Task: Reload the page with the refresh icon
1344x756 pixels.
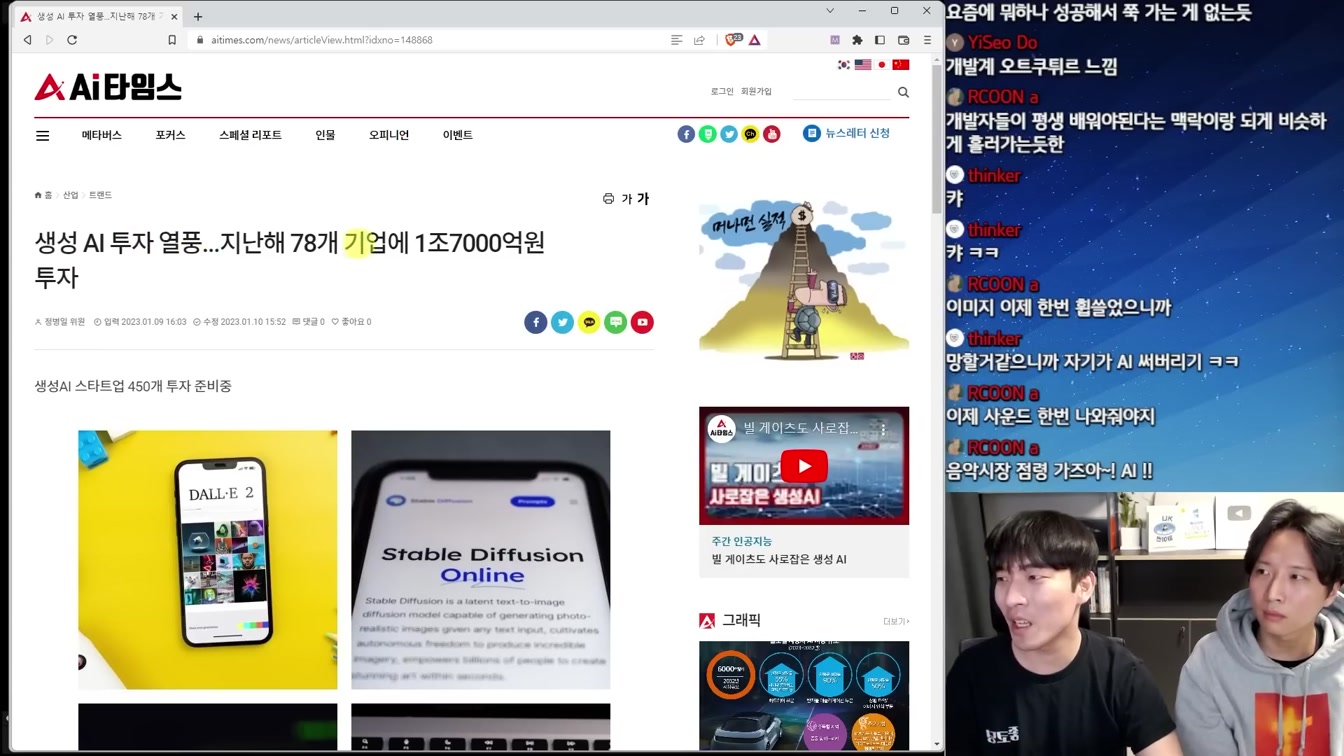Action: (72, 40)
